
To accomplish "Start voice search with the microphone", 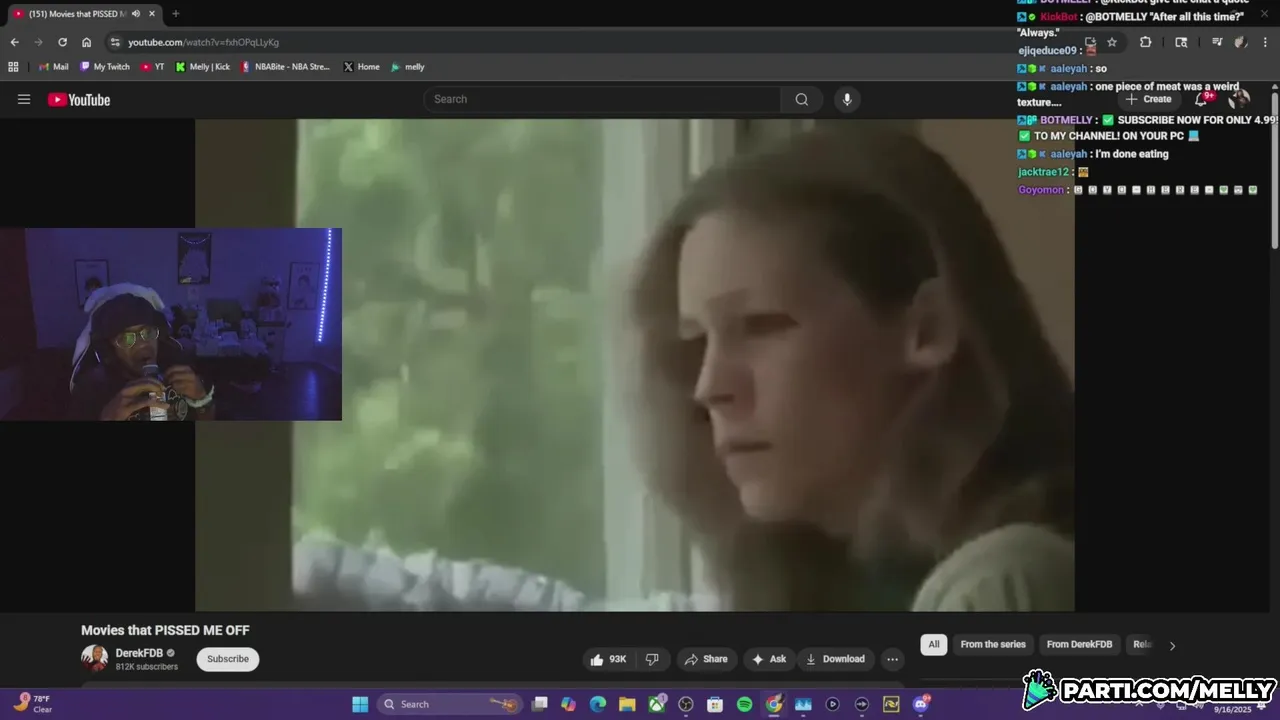I will click(x=847, y=99).
